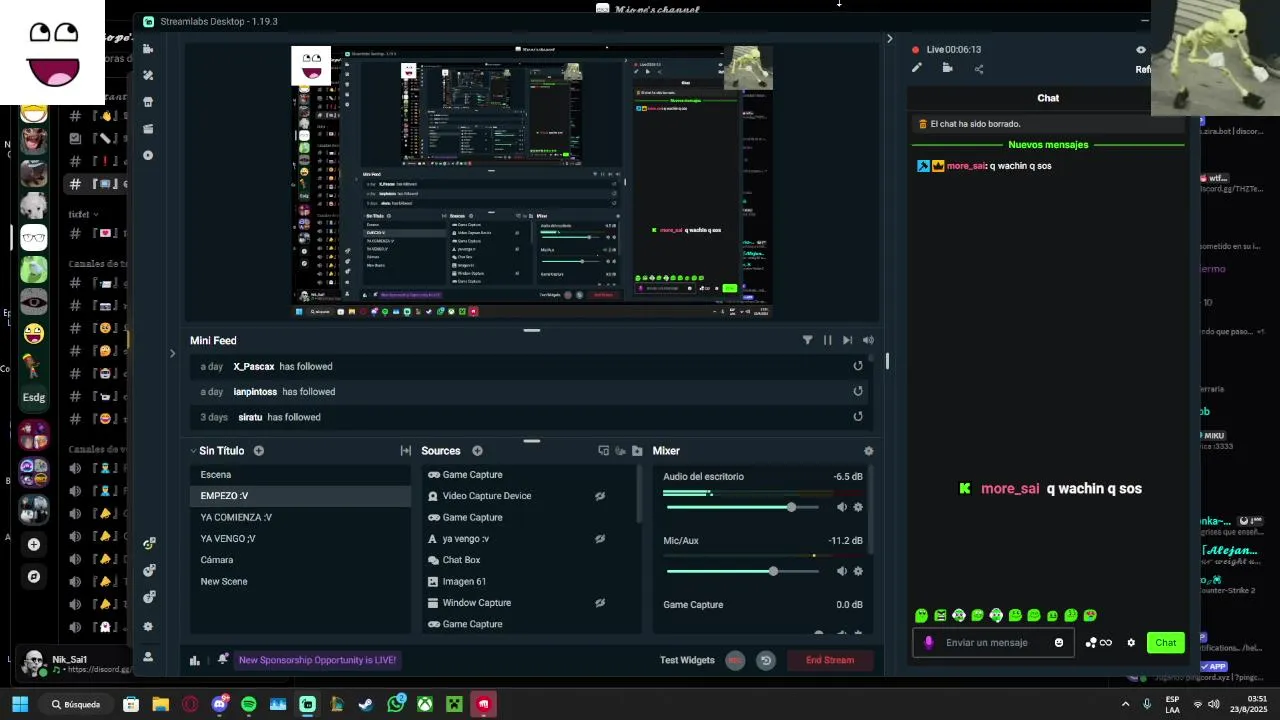Open Streamlabs settings gear in sidebar

click(x=148, y=627)
